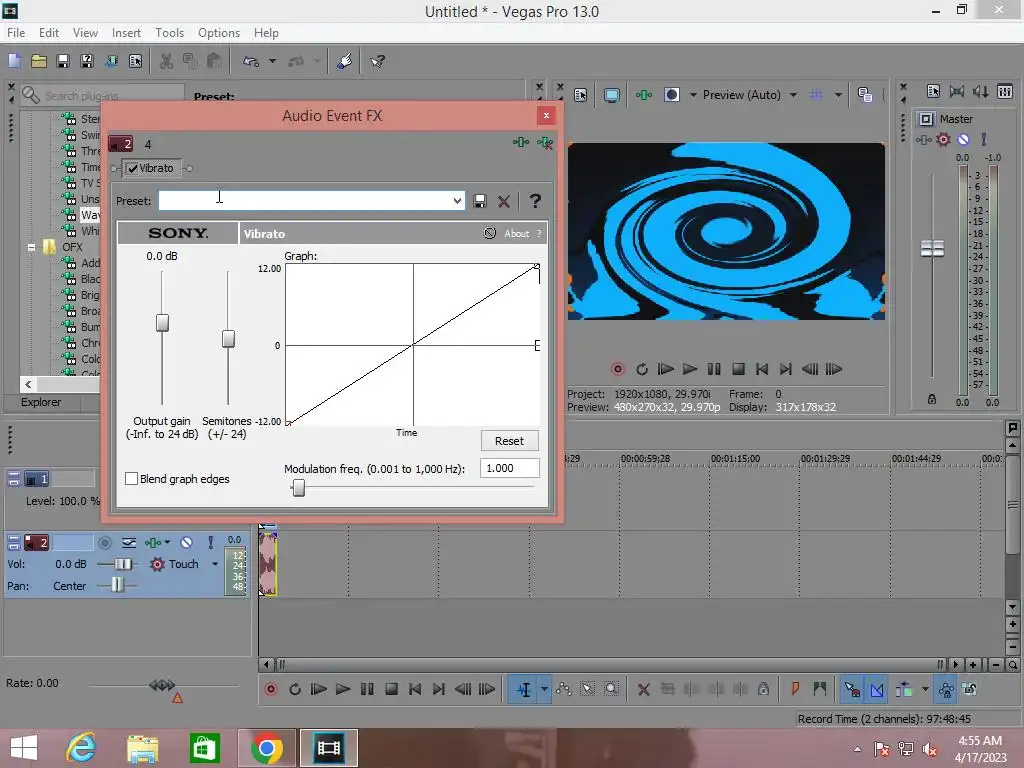1024x768 pixels.
Task: Click the Modulation freq. slider handle
Action: pos(298,488)
